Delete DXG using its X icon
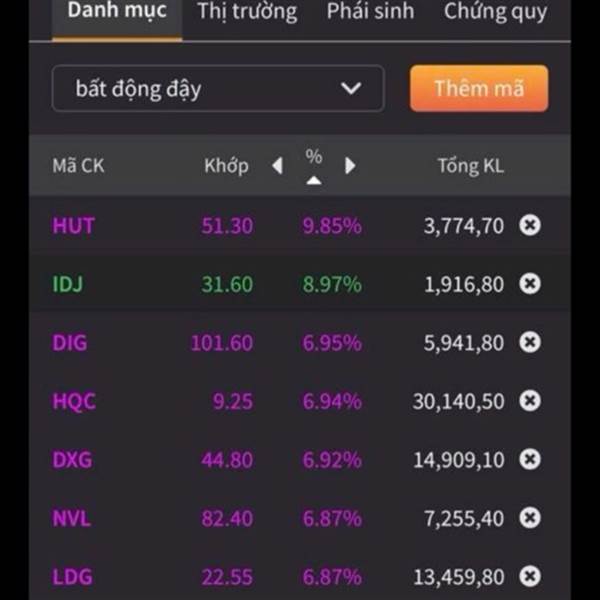This screenshot has width=600, height=600. [530, 459]
